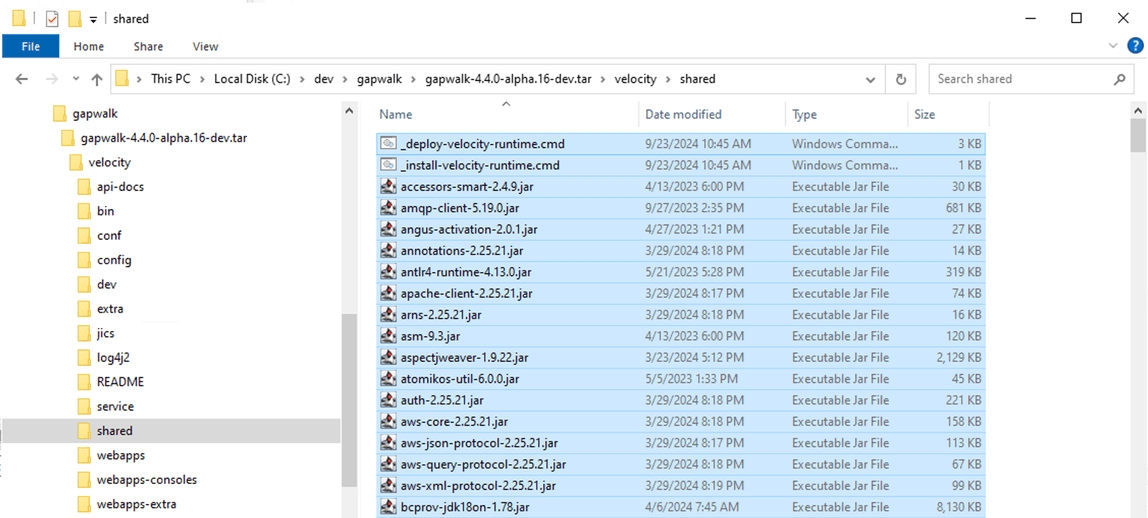
Task: Open the Customize Quick Access Toolbar dropdown arrow
Action: tap(93, 20)
